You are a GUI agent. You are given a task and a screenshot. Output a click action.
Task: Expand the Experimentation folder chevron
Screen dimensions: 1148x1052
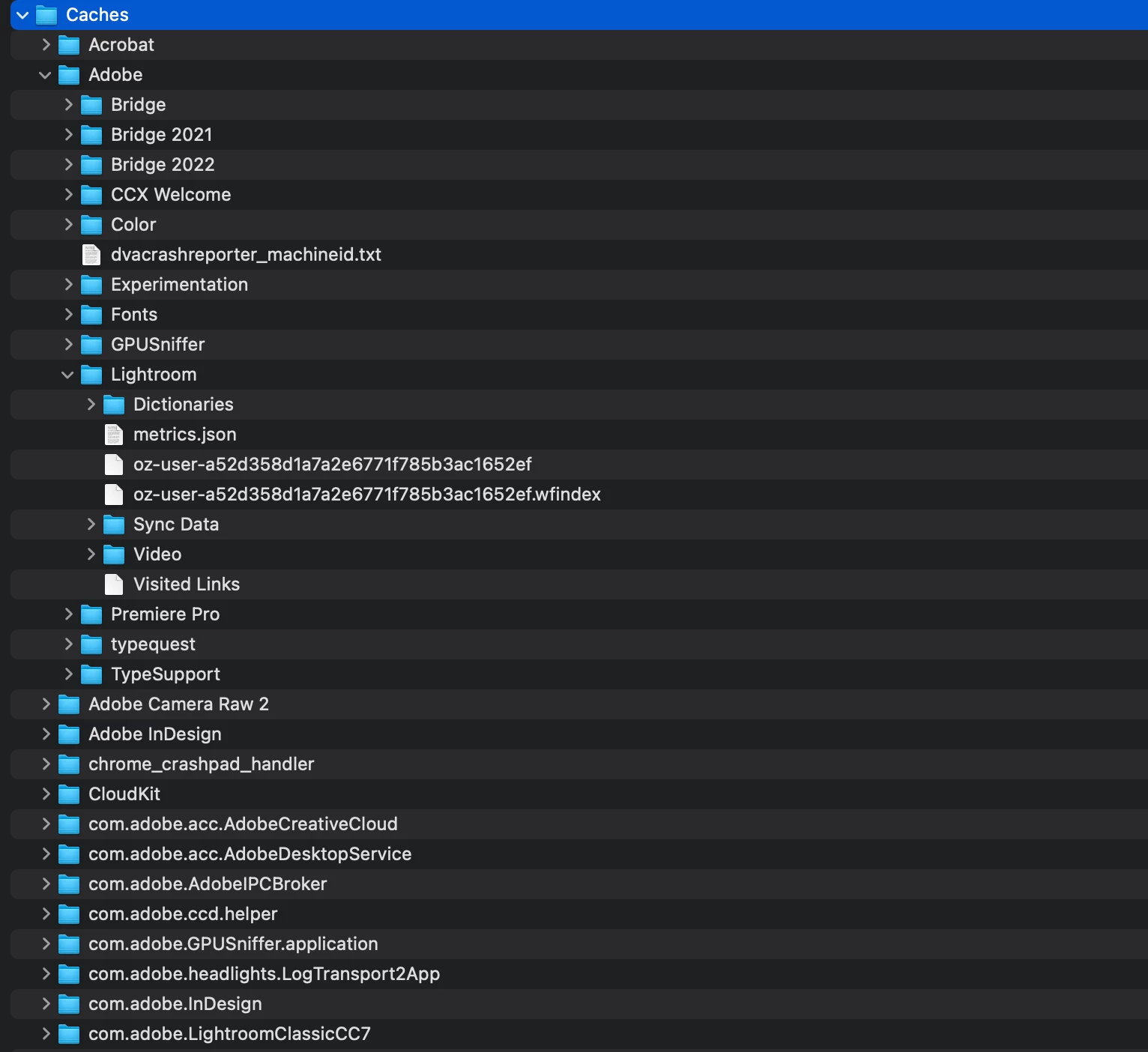pyautogui.click(x=68, y=285)
